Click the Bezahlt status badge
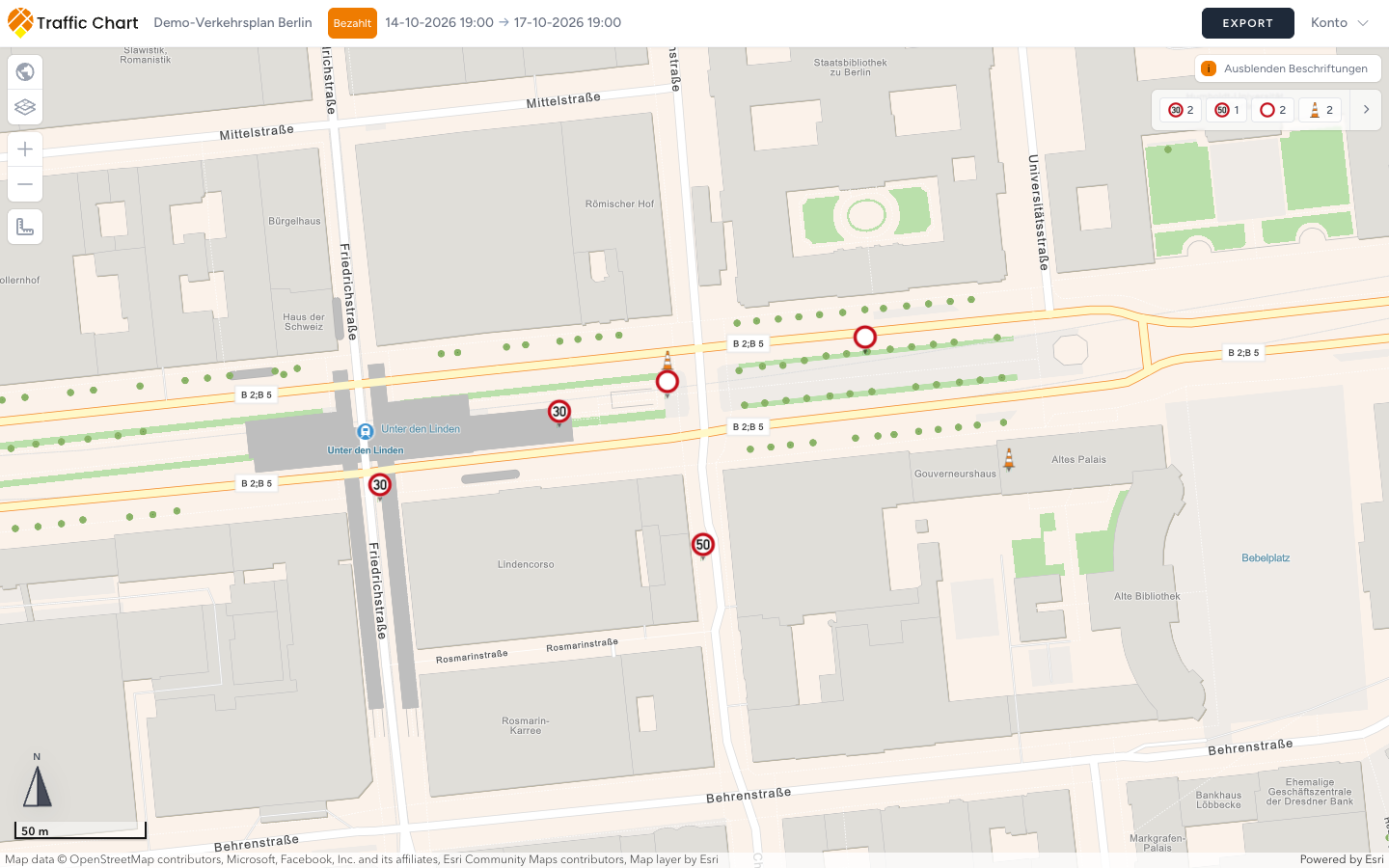 click(x=352, y=23)
